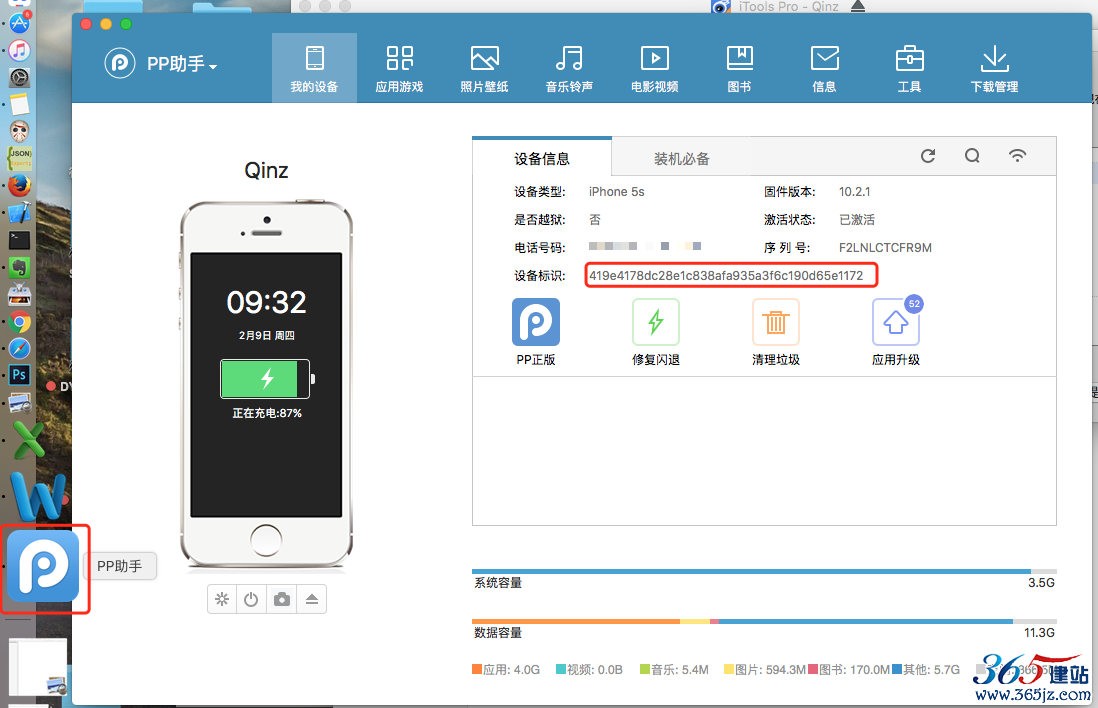This screenshot has height=708, width=1098.
Task: Click the jailbreak status value 否
Action: pyautogui.click(x=595, y=220)
